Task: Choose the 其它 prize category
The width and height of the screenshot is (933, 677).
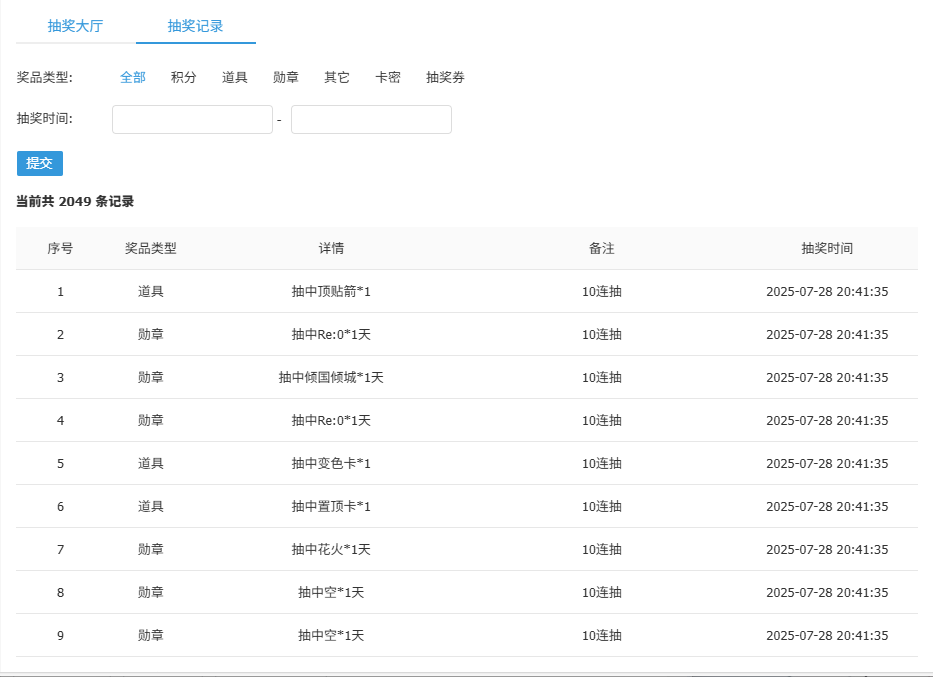Action: coord(336,77)
